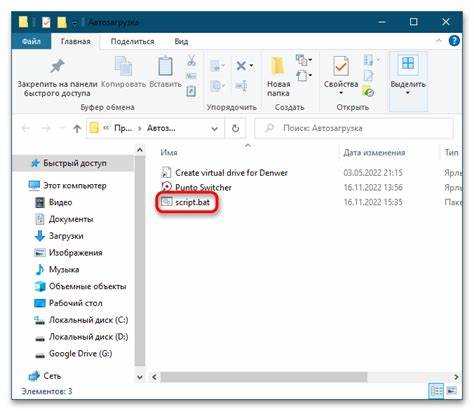The height and width of the screenshot is (411, 474).
Task: Click the new item icon in Создать
Action: tap(302, 60)
